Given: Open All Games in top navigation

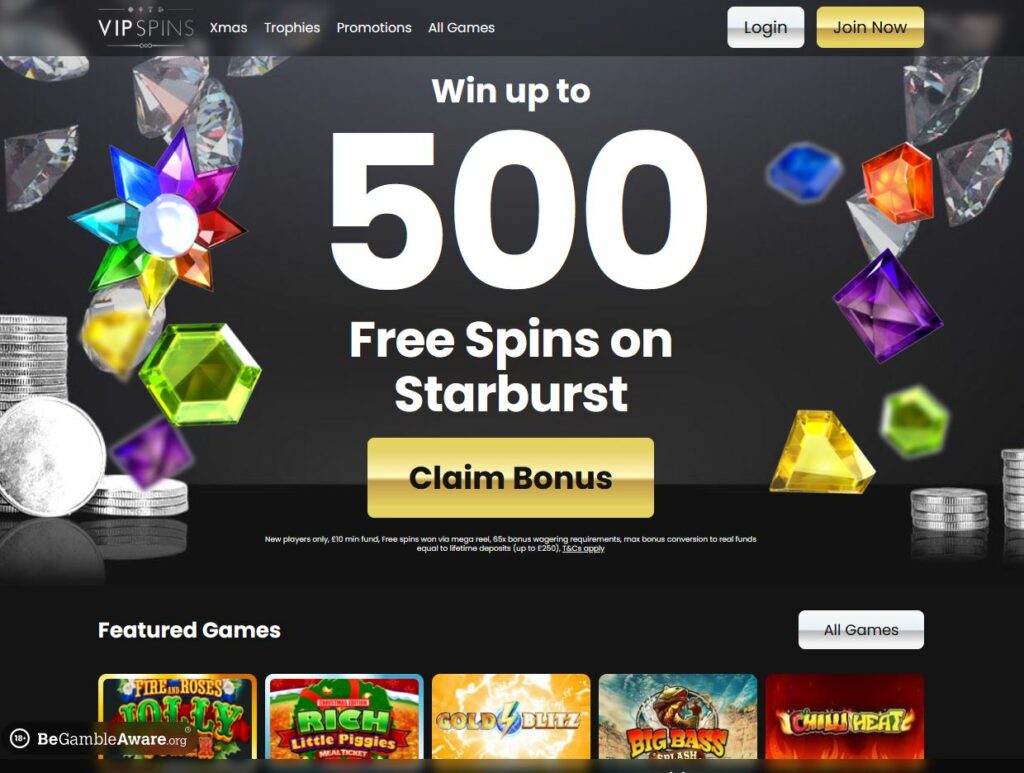Looking at the screenshot, I should (461, 27).
